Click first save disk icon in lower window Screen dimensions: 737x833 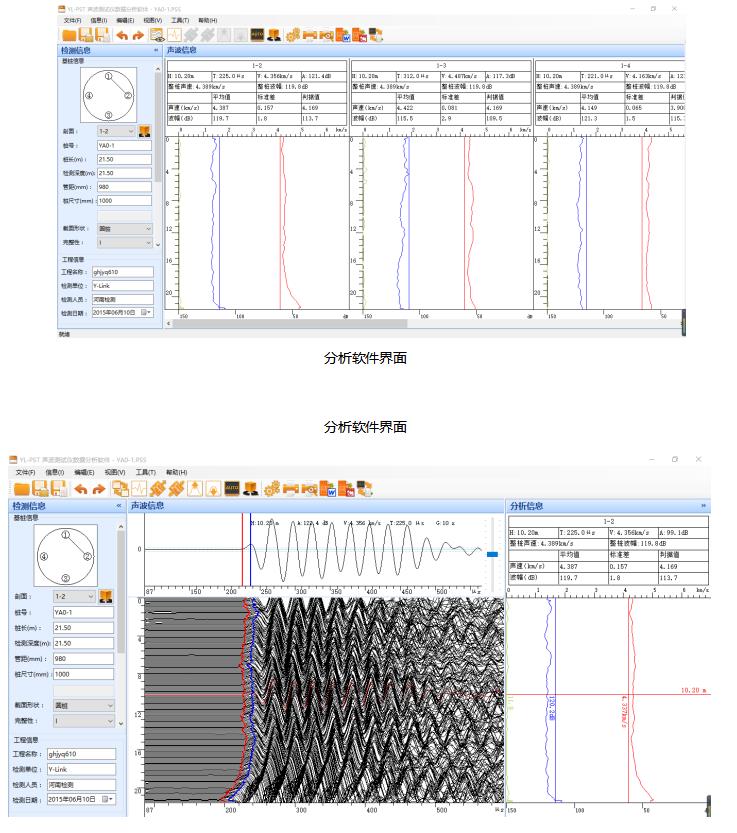pos(40,488)
